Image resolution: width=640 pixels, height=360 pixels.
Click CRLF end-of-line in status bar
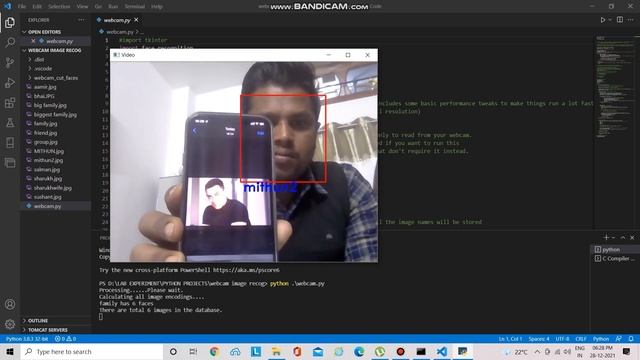point(581,339)
